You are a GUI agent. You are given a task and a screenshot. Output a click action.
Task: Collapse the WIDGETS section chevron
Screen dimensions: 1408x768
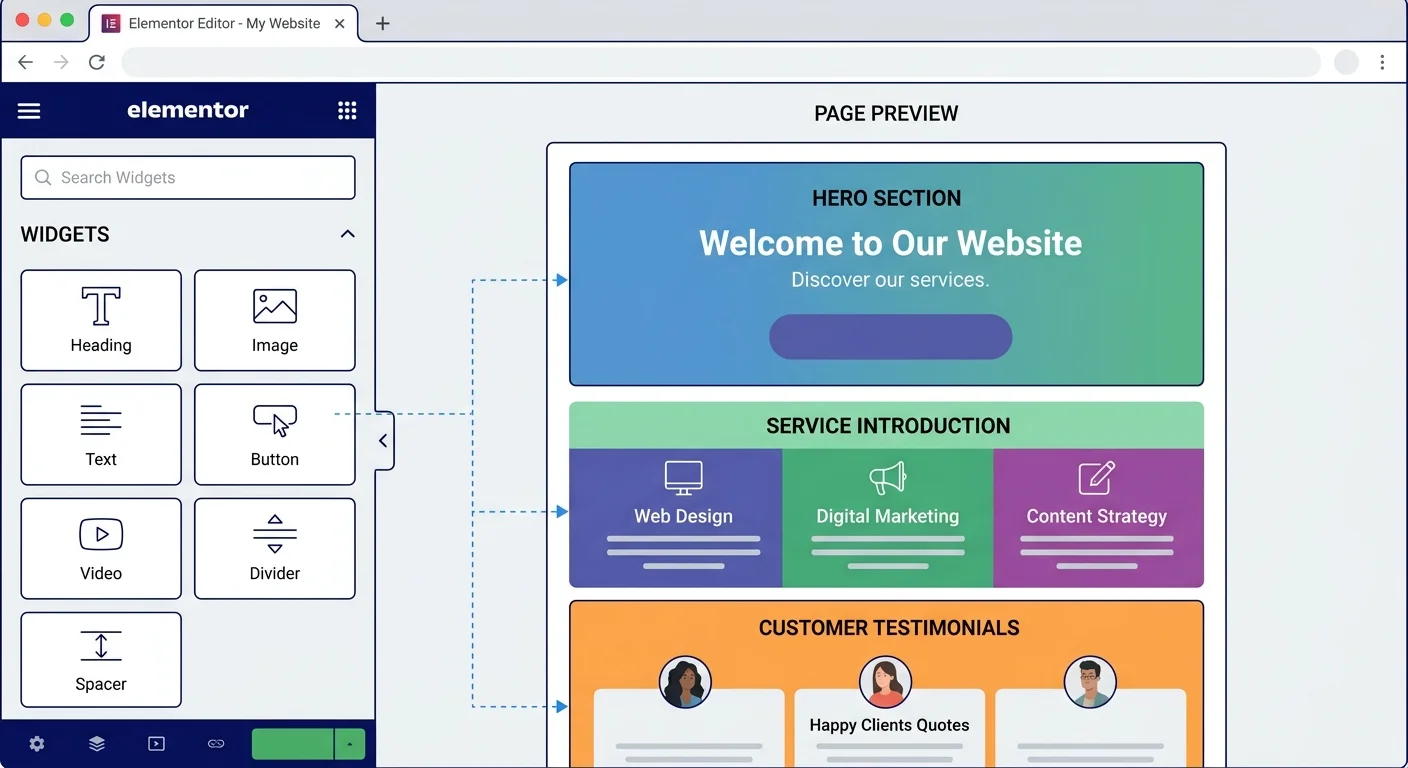pyautogui.click(x=347, y=234)
